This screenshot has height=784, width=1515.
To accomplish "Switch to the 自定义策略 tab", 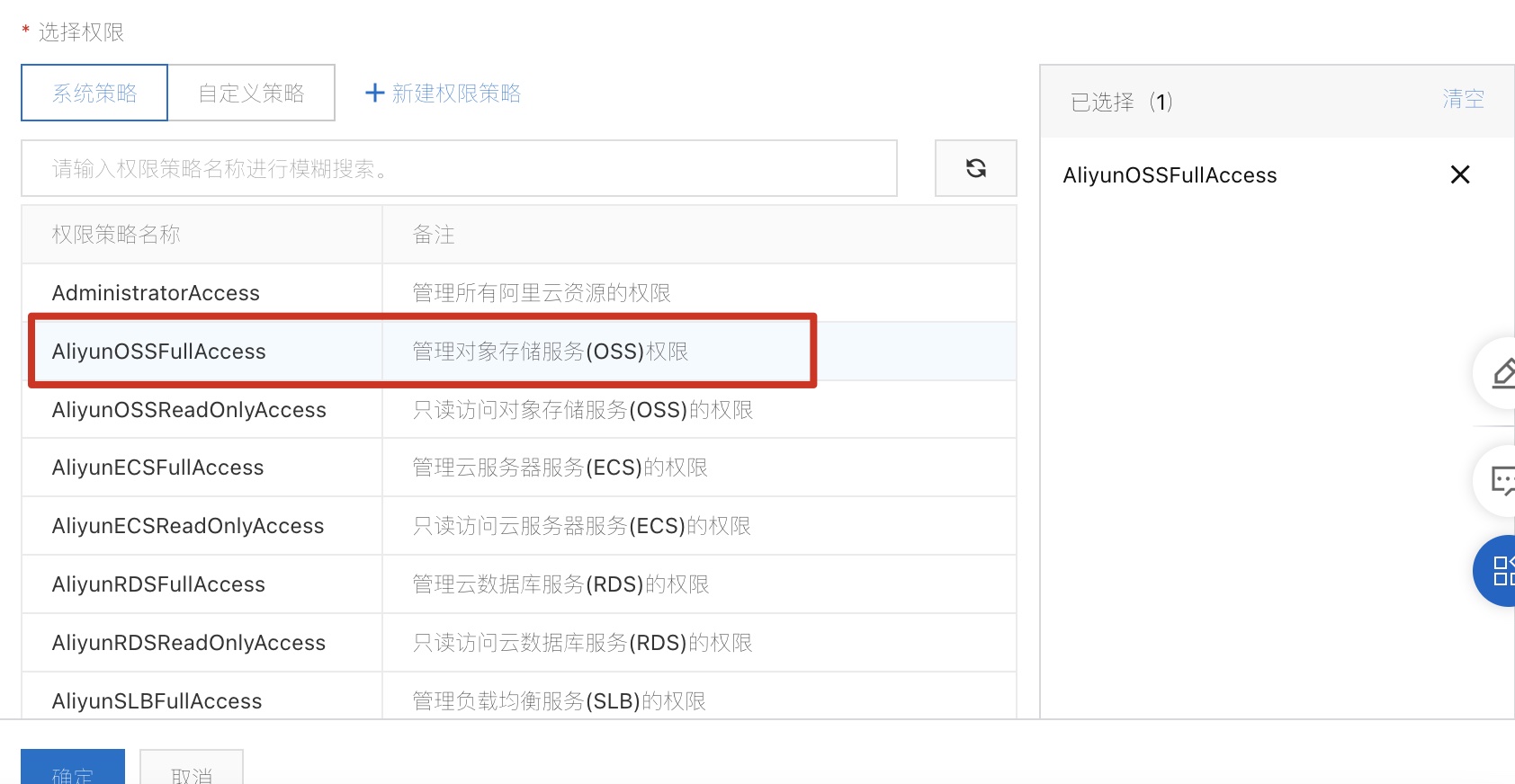I will 251,93.
